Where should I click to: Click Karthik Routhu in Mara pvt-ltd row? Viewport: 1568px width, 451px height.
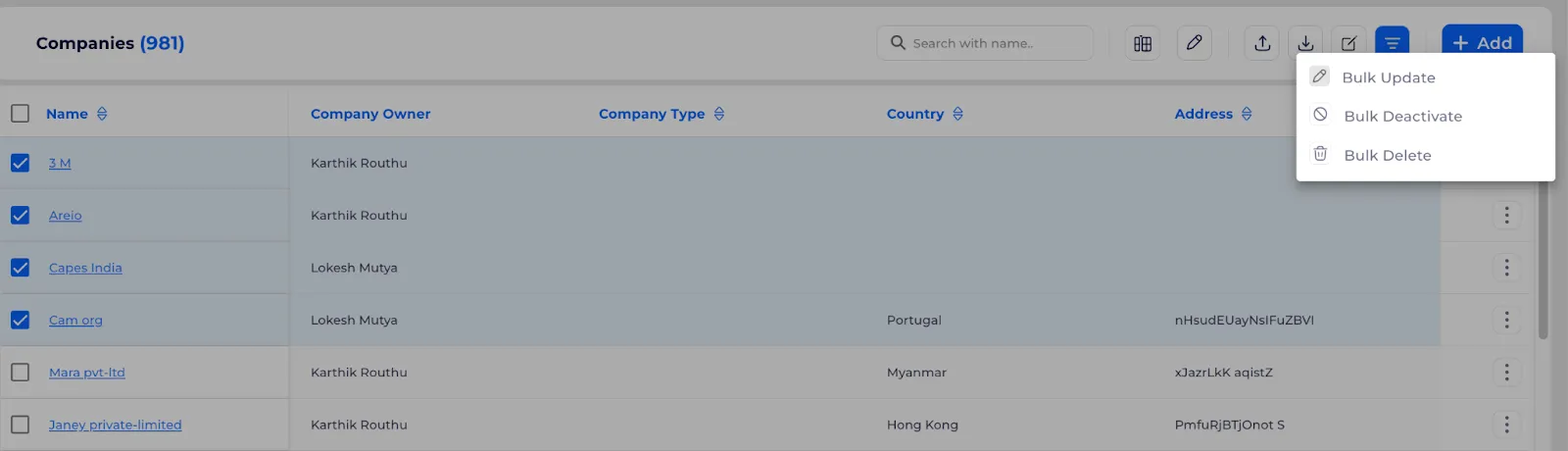(359, 373)
